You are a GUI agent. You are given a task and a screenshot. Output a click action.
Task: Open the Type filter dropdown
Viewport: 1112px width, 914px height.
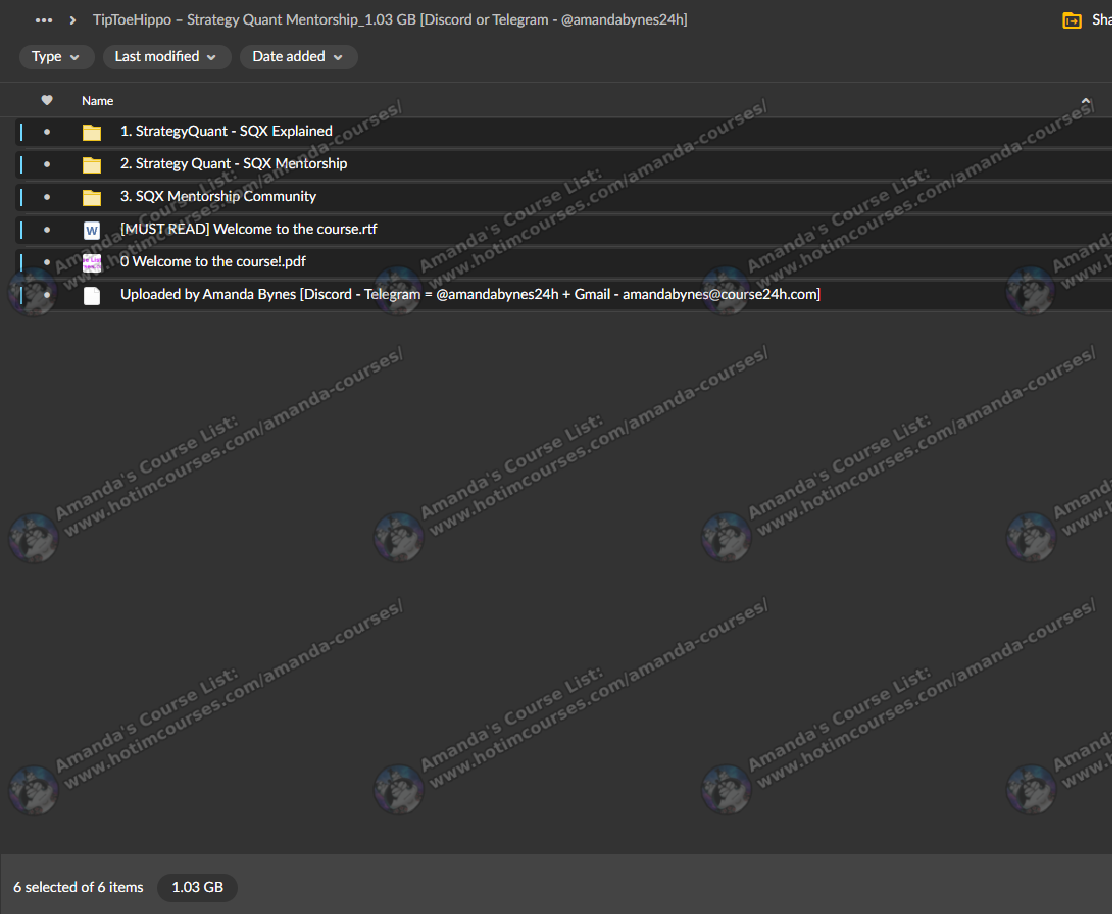coord(56,57)
